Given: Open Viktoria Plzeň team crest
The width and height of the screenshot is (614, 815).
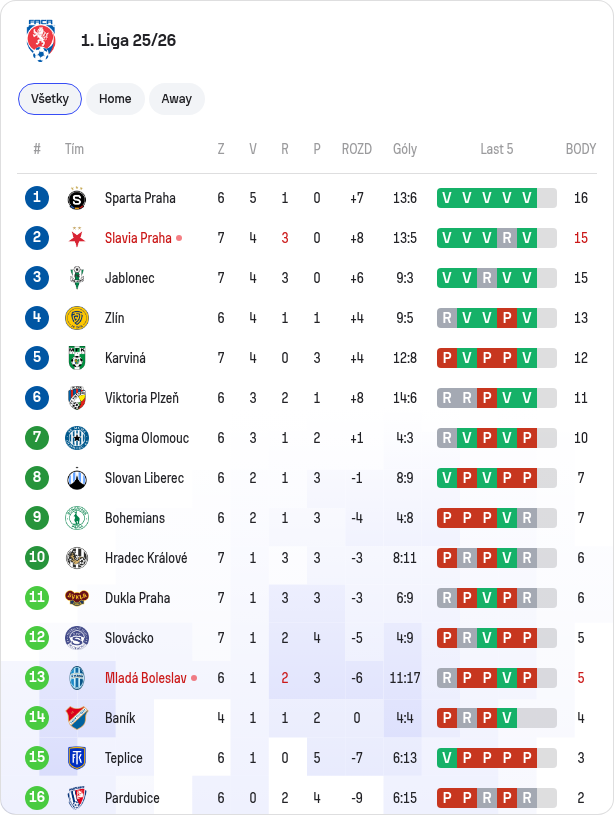Looking at the screenshot, I should [x=77, y=398].
